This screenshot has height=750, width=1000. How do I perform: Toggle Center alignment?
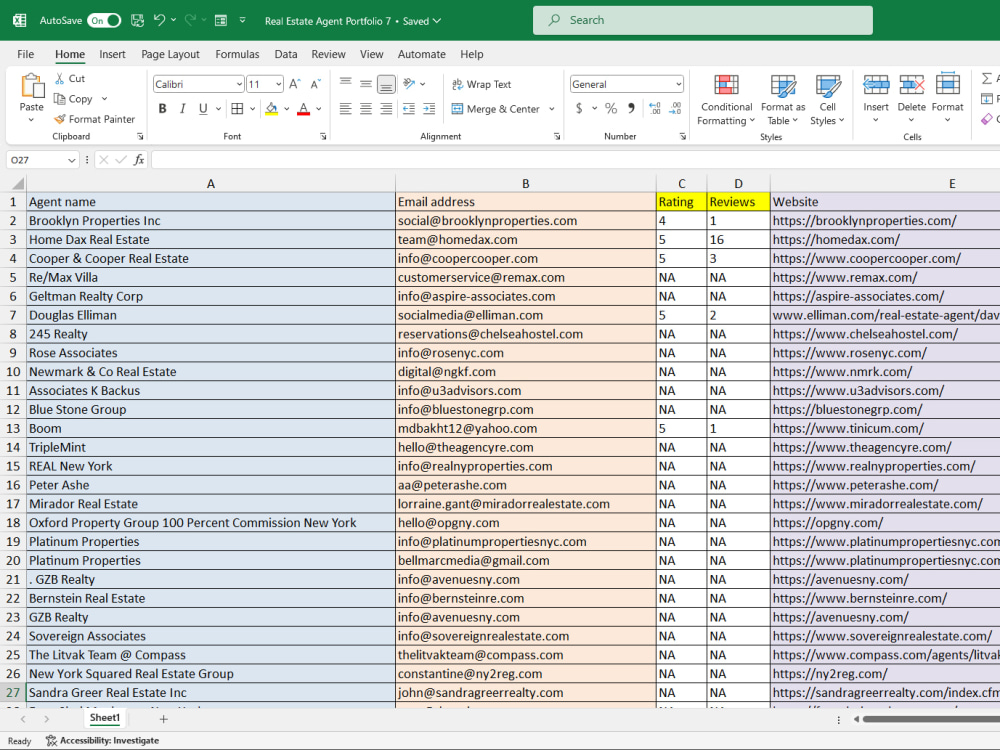[x=366, y=109]
